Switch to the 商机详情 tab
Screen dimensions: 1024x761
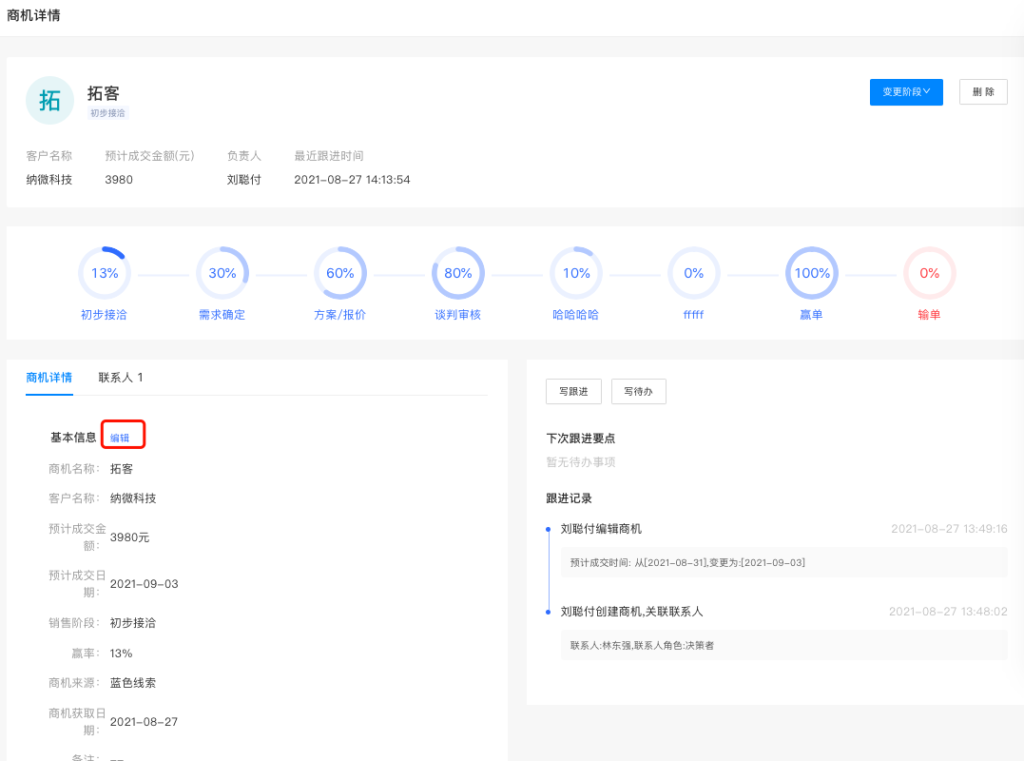[x=49, y=378]
